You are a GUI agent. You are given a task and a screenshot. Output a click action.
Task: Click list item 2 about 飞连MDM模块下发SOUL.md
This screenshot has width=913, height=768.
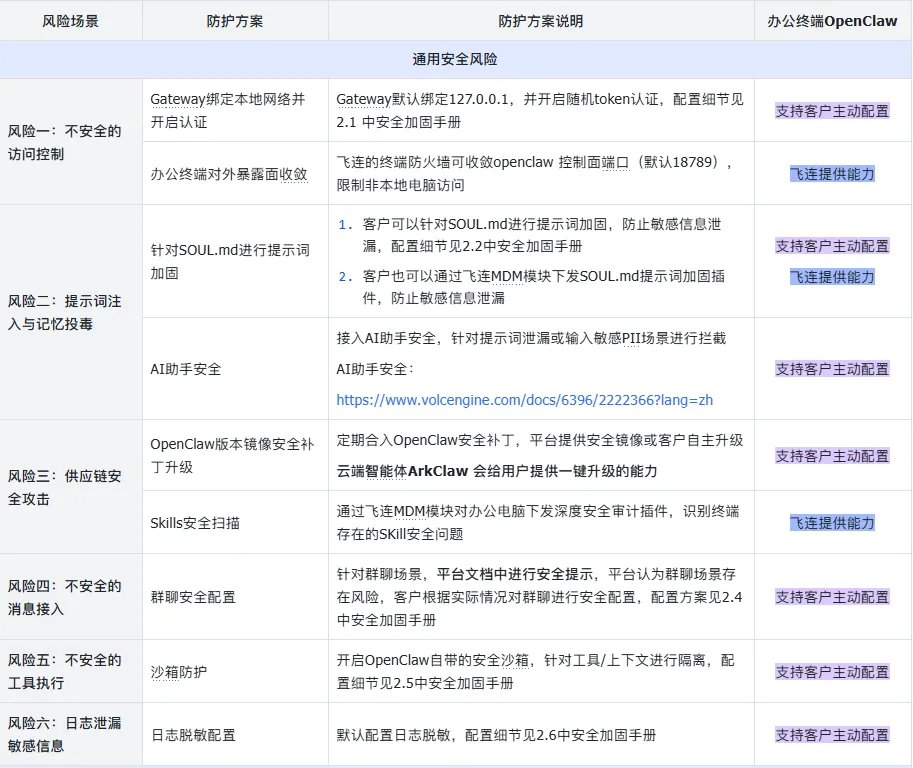532,287
